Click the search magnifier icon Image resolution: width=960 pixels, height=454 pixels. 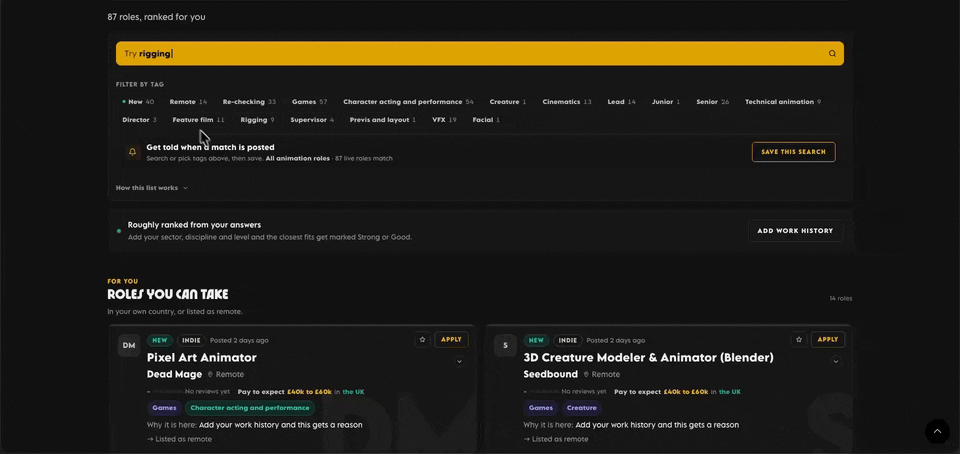point(832,53)
